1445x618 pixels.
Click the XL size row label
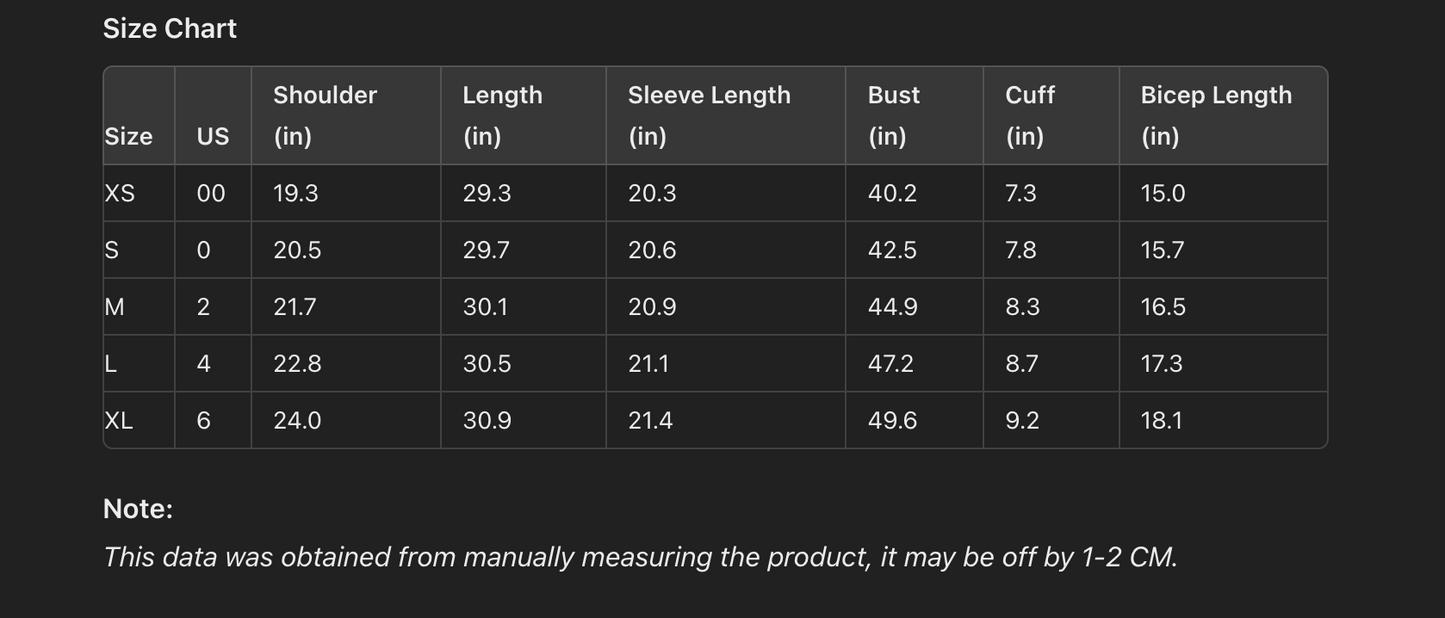(119, 420)
